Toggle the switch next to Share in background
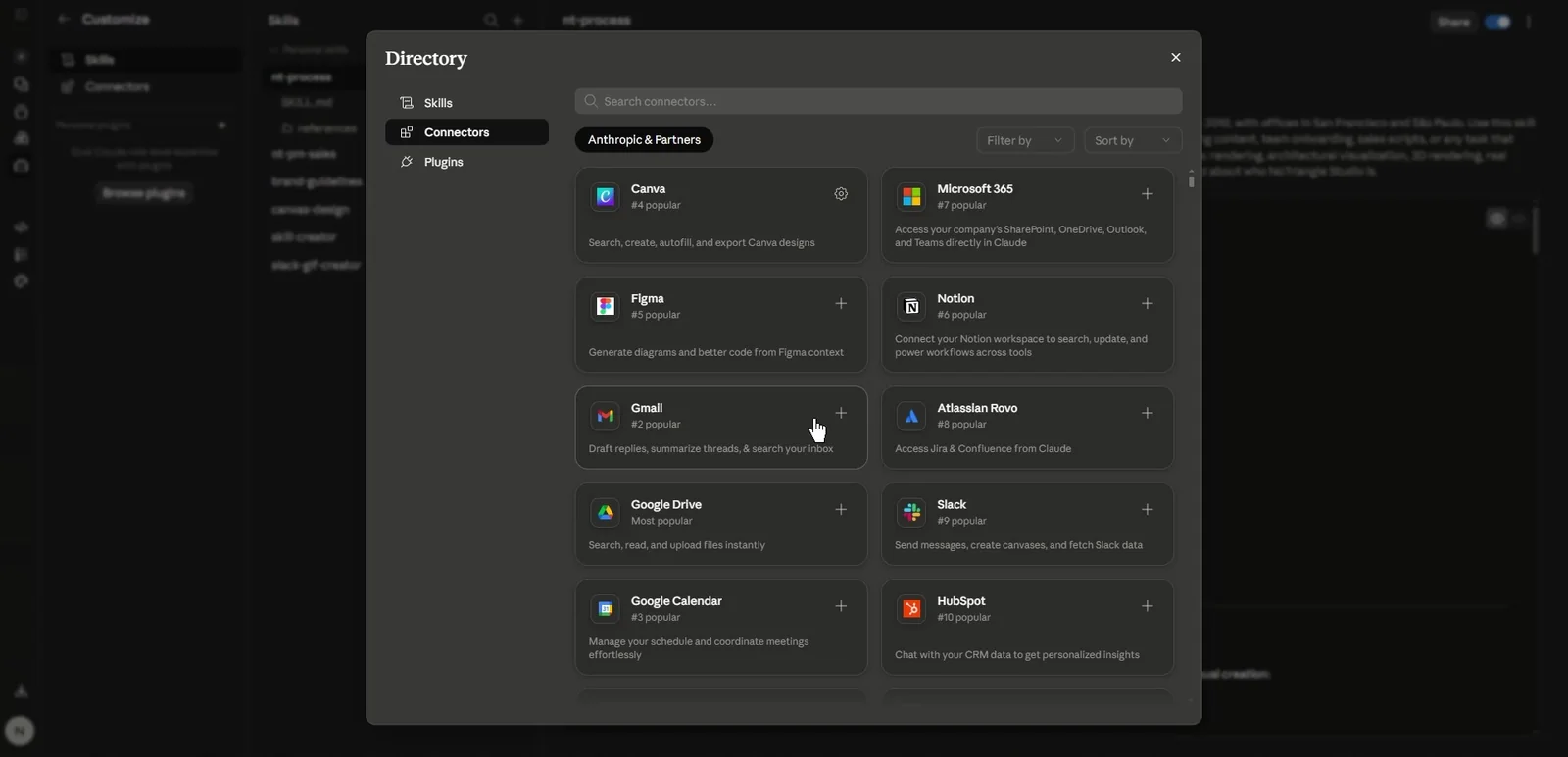This screenshot has height=757, width=1568. [x=1497, y=23]
